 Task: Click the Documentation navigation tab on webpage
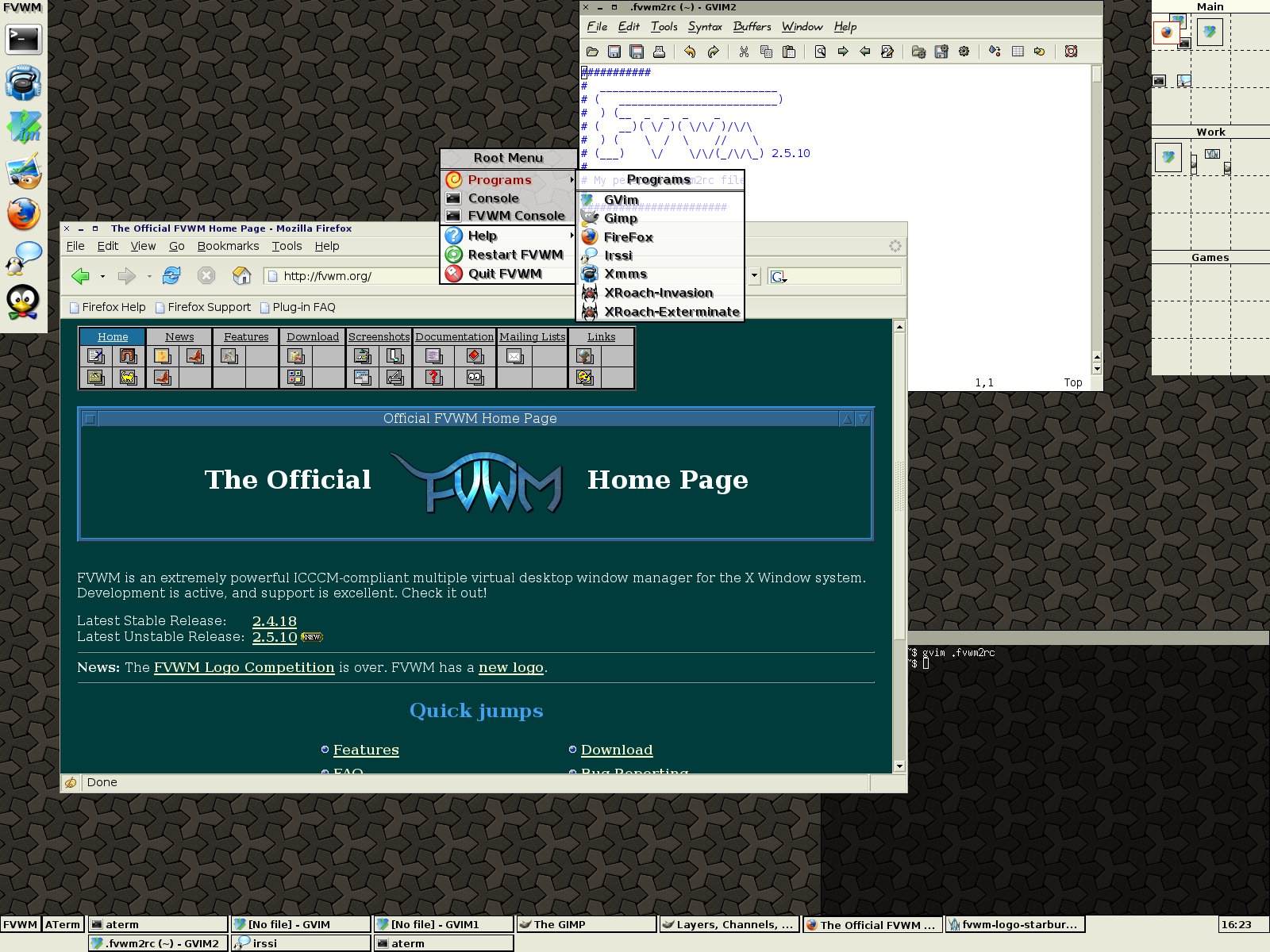click(454, 336)
